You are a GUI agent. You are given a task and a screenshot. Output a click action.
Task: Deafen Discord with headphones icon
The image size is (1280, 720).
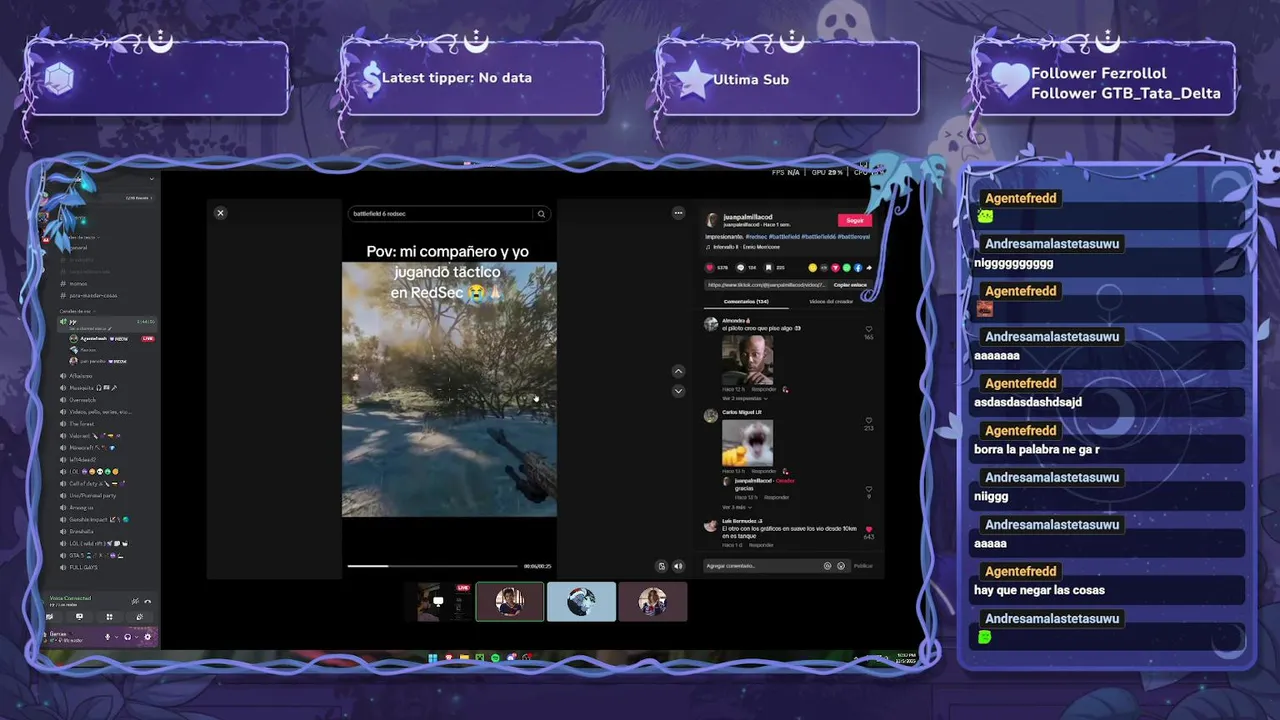(x=127, y=637)
